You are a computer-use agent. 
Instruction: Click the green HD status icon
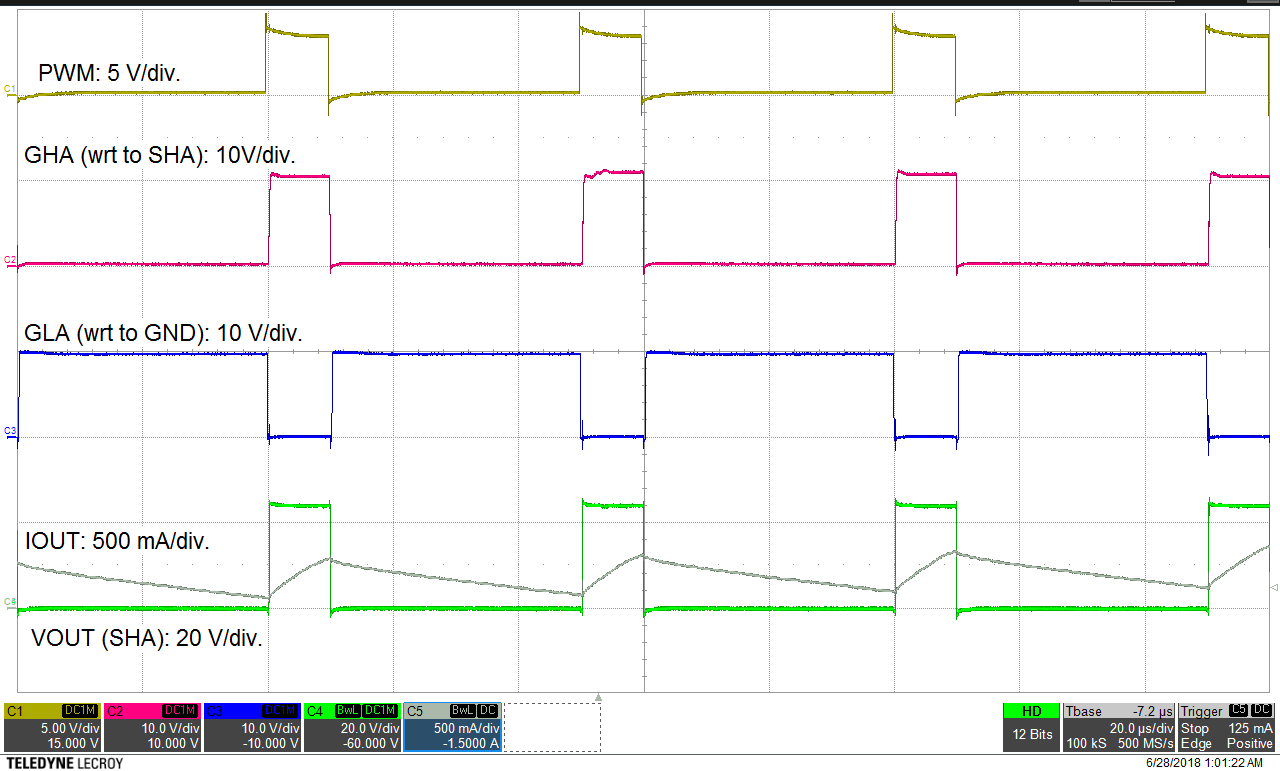pos(1031,710)
